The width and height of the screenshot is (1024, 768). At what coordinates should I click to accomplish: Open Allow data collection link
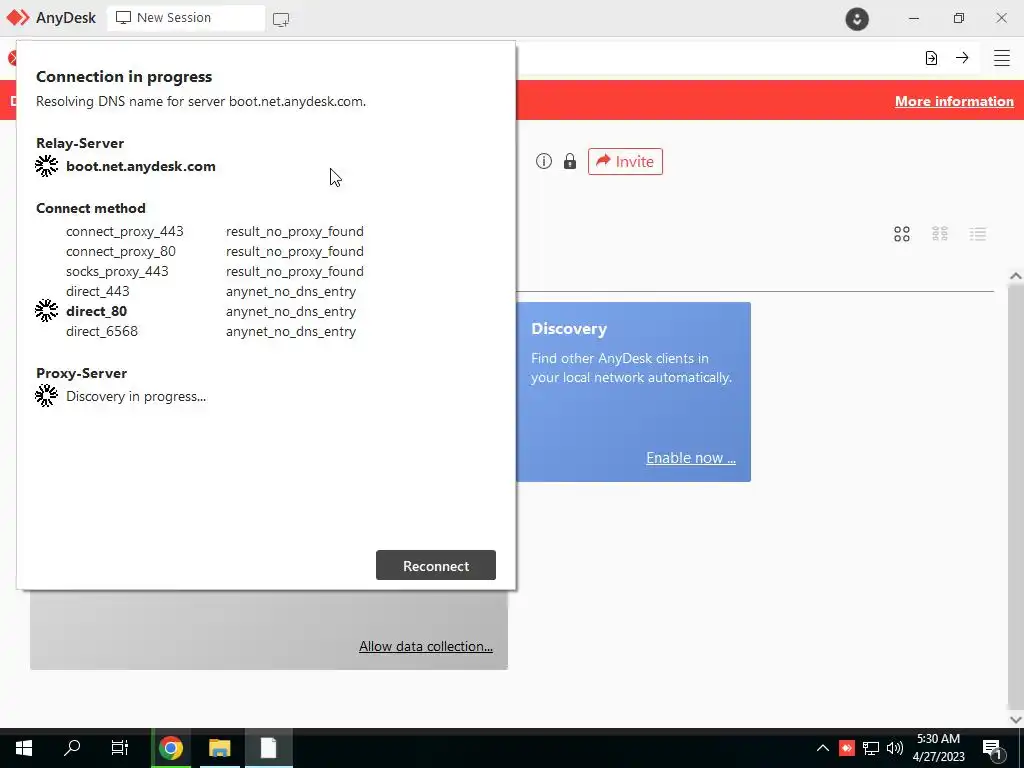(x=426, y=646)
